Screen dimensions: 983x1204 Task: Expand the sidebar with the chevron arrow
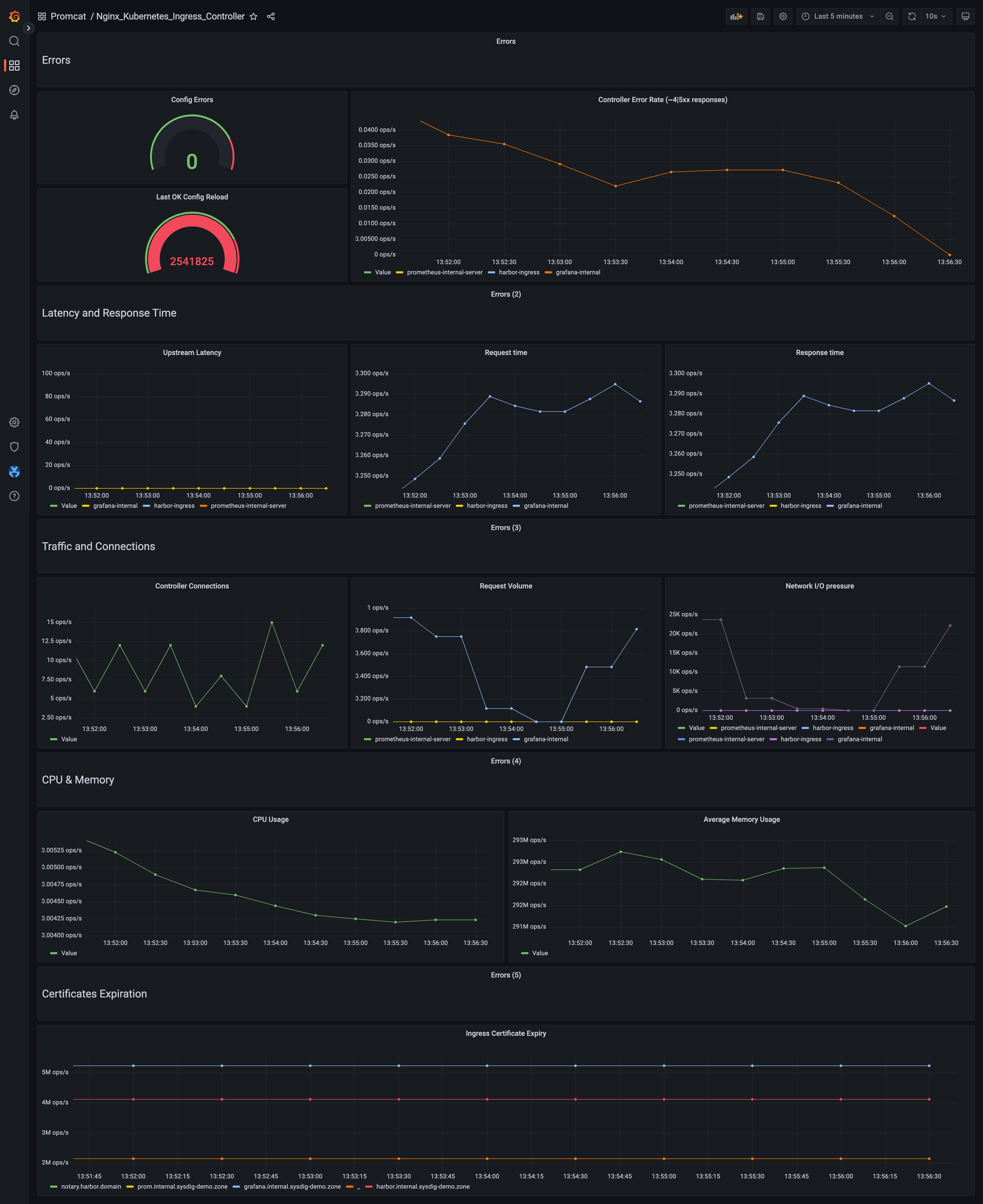click(x=28, y=28)
